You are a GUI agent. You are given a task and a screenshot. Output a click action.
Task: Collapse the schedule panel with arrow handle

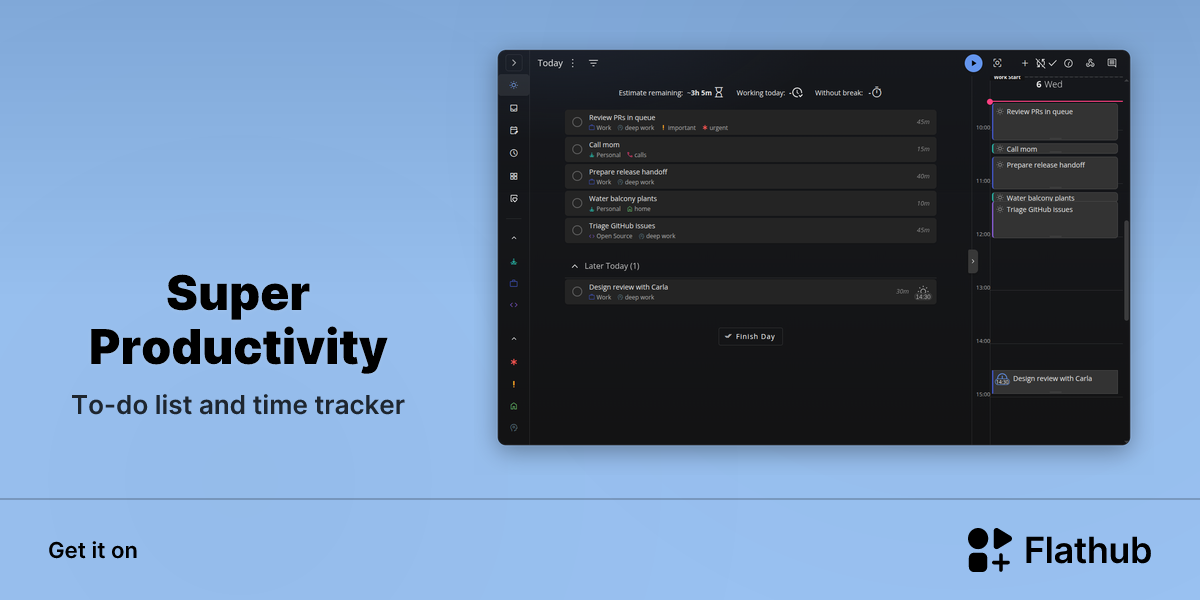pyautogui.click(x=973, y=261)
